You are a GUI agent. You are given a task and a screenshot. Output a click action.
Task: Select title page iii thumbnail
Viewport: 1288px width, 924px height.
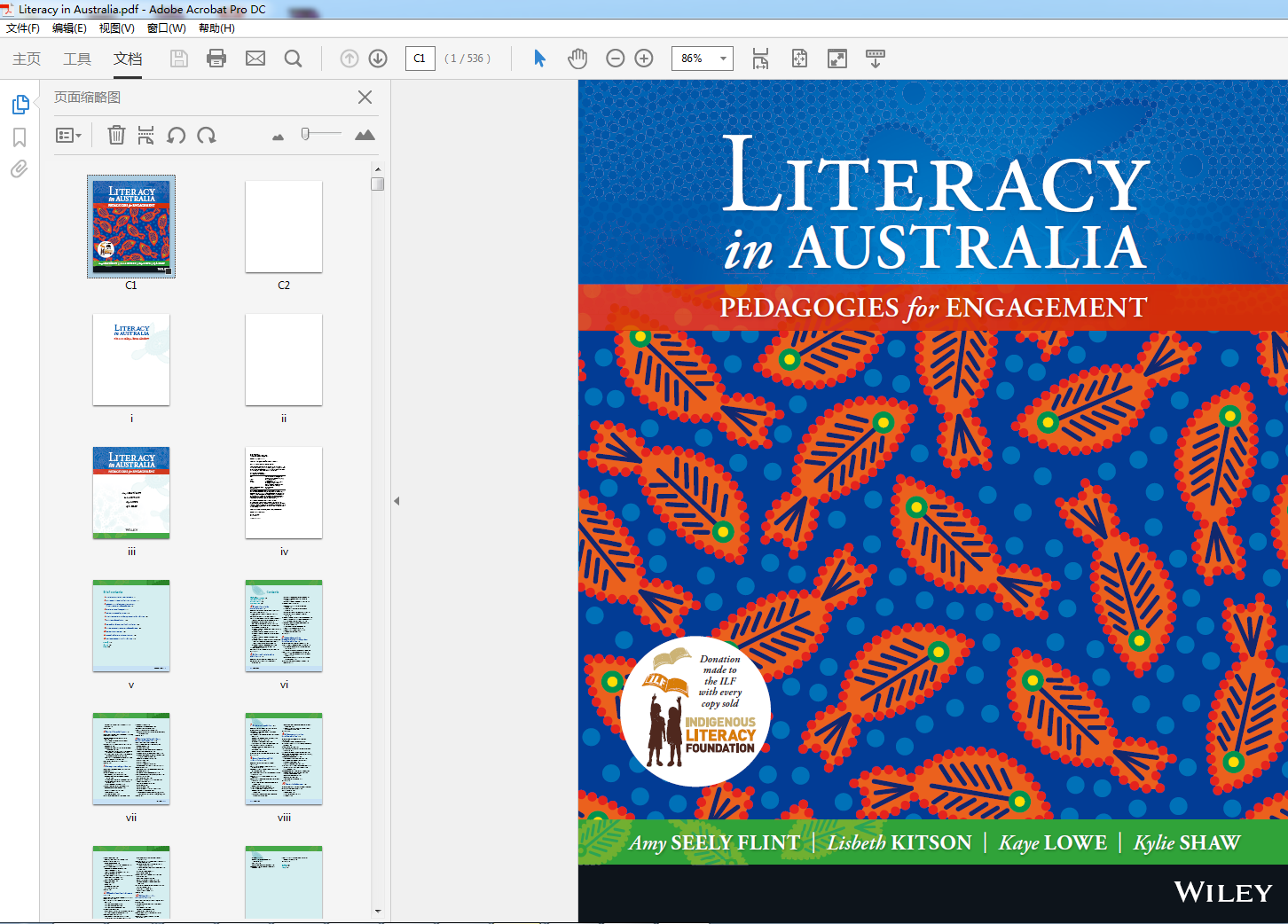131,493
